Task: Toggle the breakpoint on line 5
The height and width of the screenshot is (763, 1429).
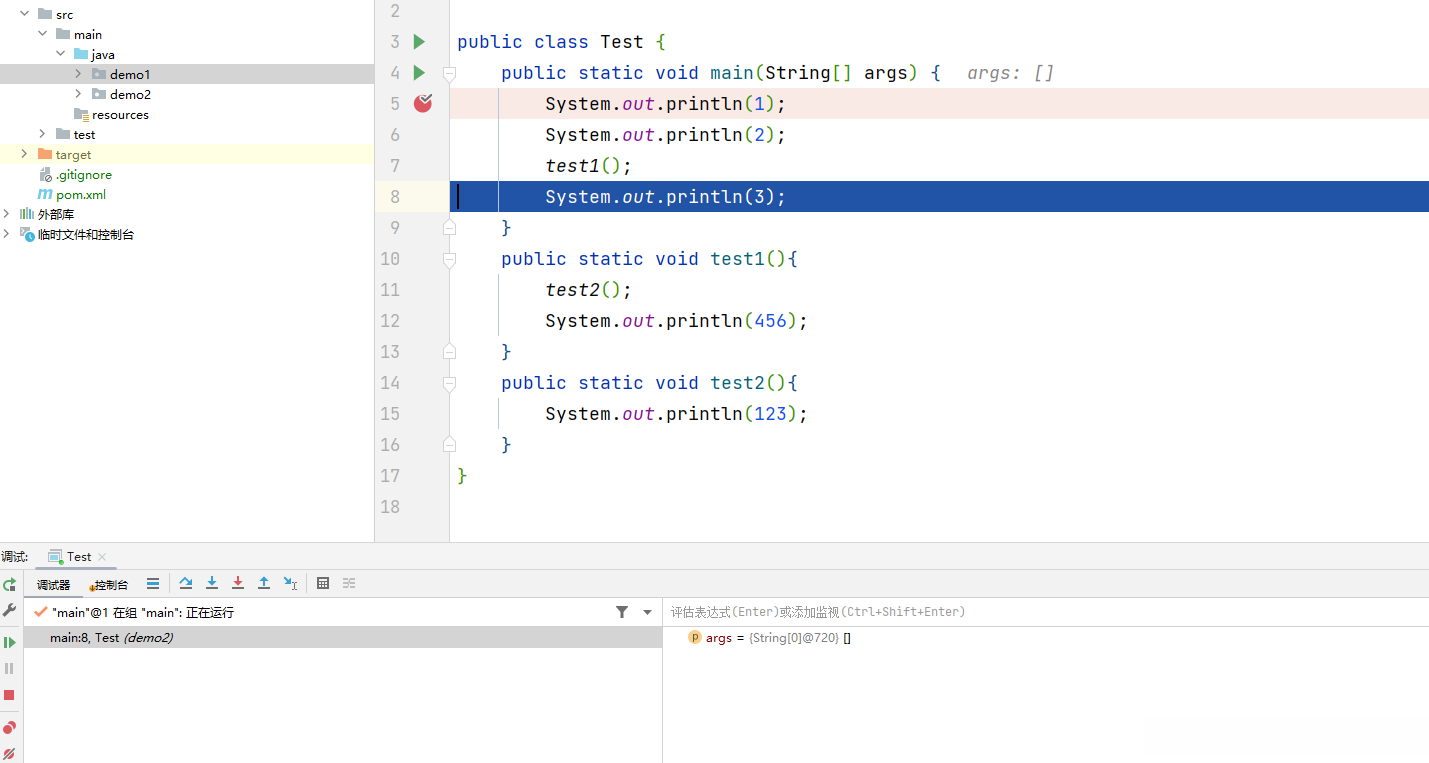Action: [x=423, y=103]
